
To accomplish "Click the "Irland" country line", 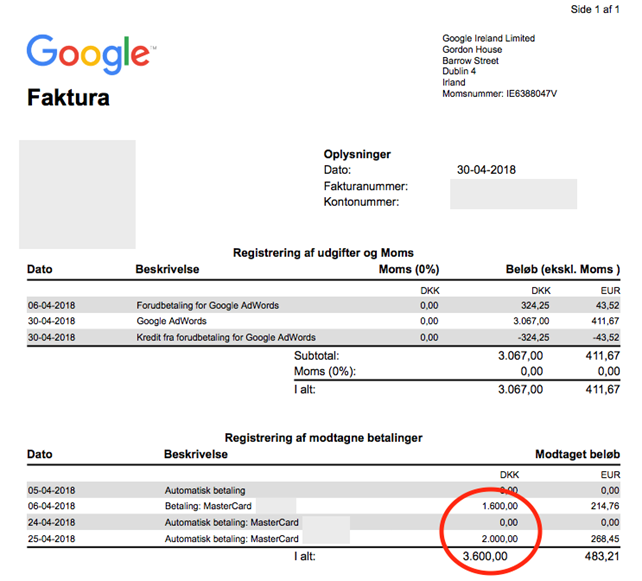I will click(454, 82).
